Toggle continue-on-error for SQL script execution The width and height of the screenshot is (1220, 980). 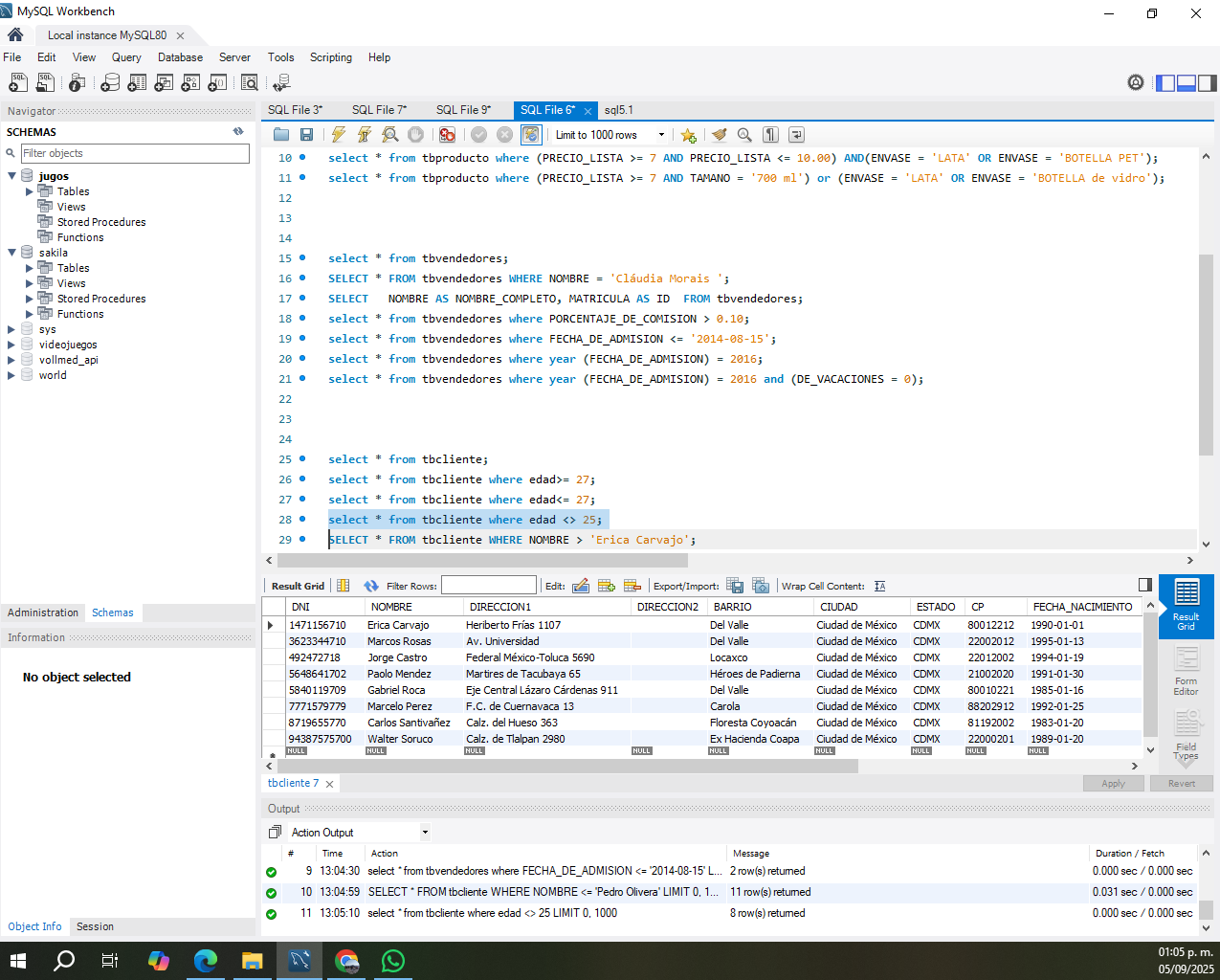coord(447,135)
